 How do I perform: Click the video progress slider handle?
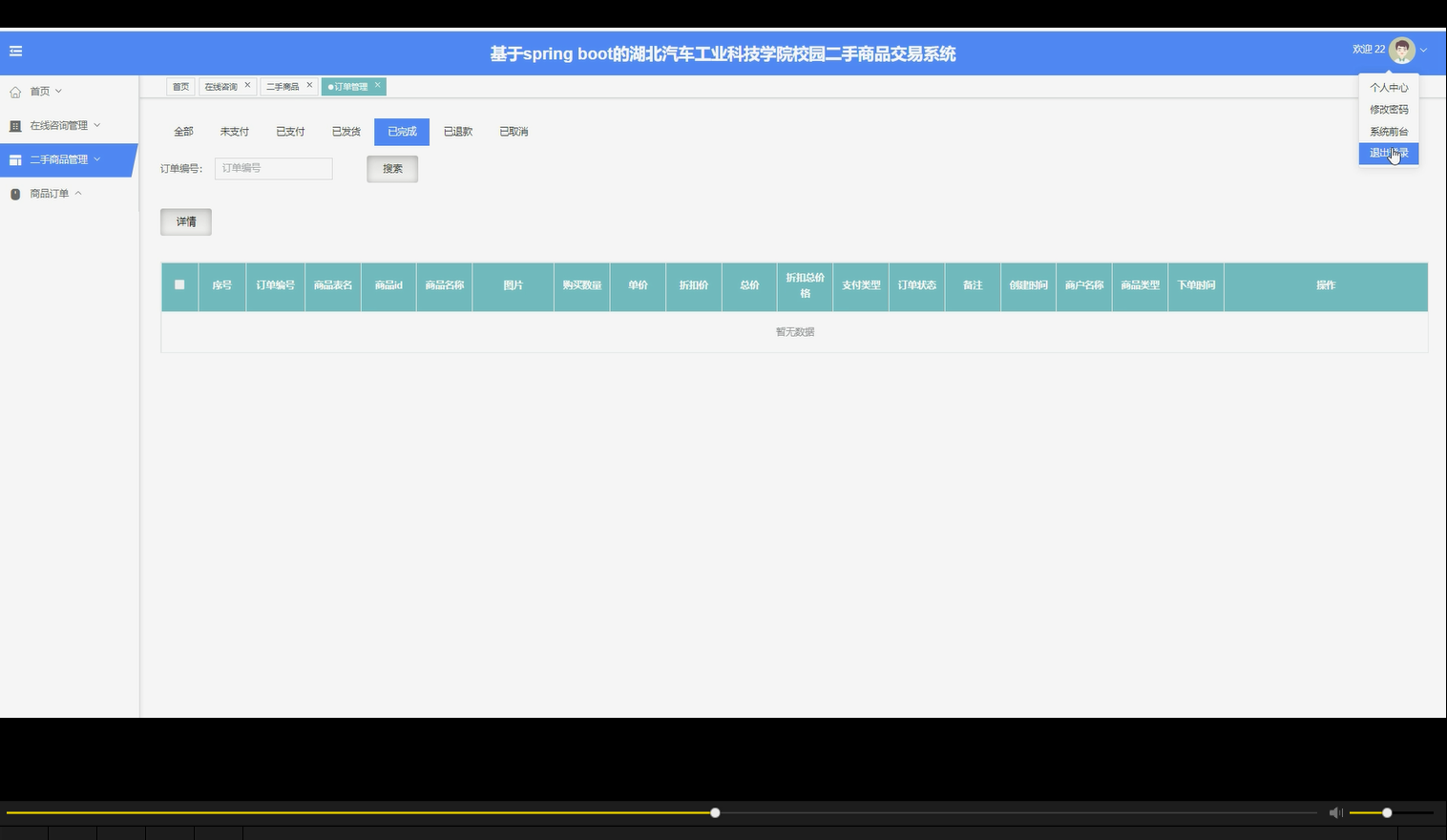(x=715, y=812)
